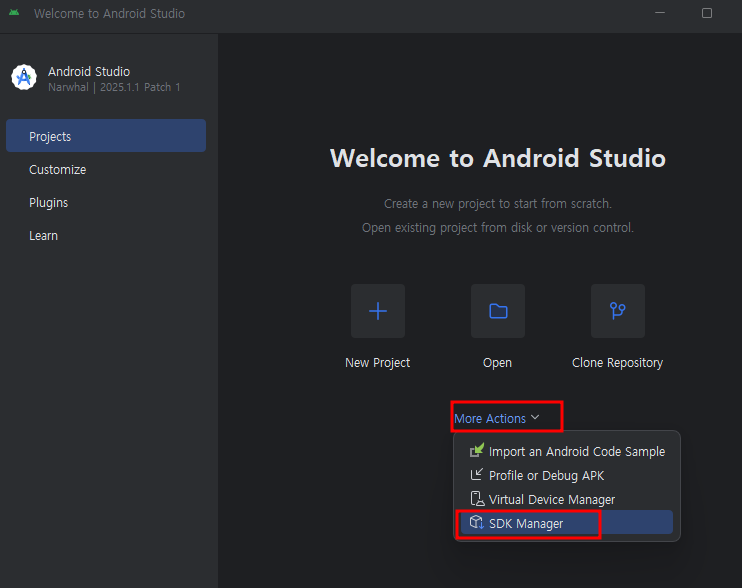Maximize the Android Studio window

(x=707, y=13)
